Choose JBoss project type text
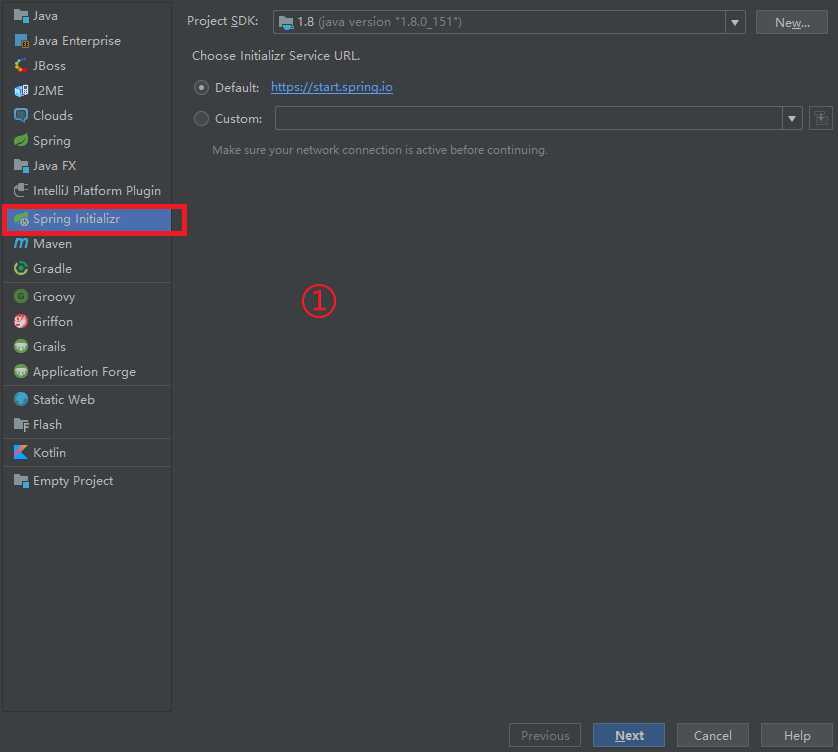The width and height of the screenshot is (838, 752). (49, 66)
